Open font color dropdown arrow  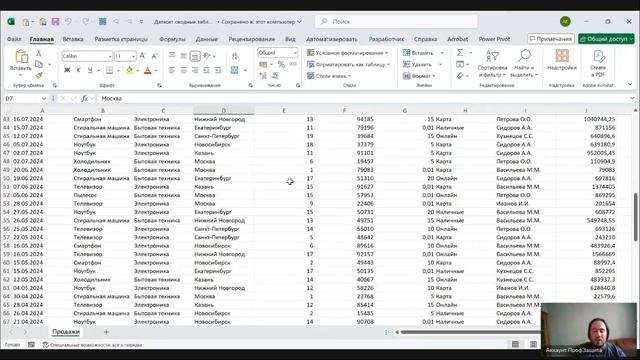pyautogui.click(x=156, y=71)
